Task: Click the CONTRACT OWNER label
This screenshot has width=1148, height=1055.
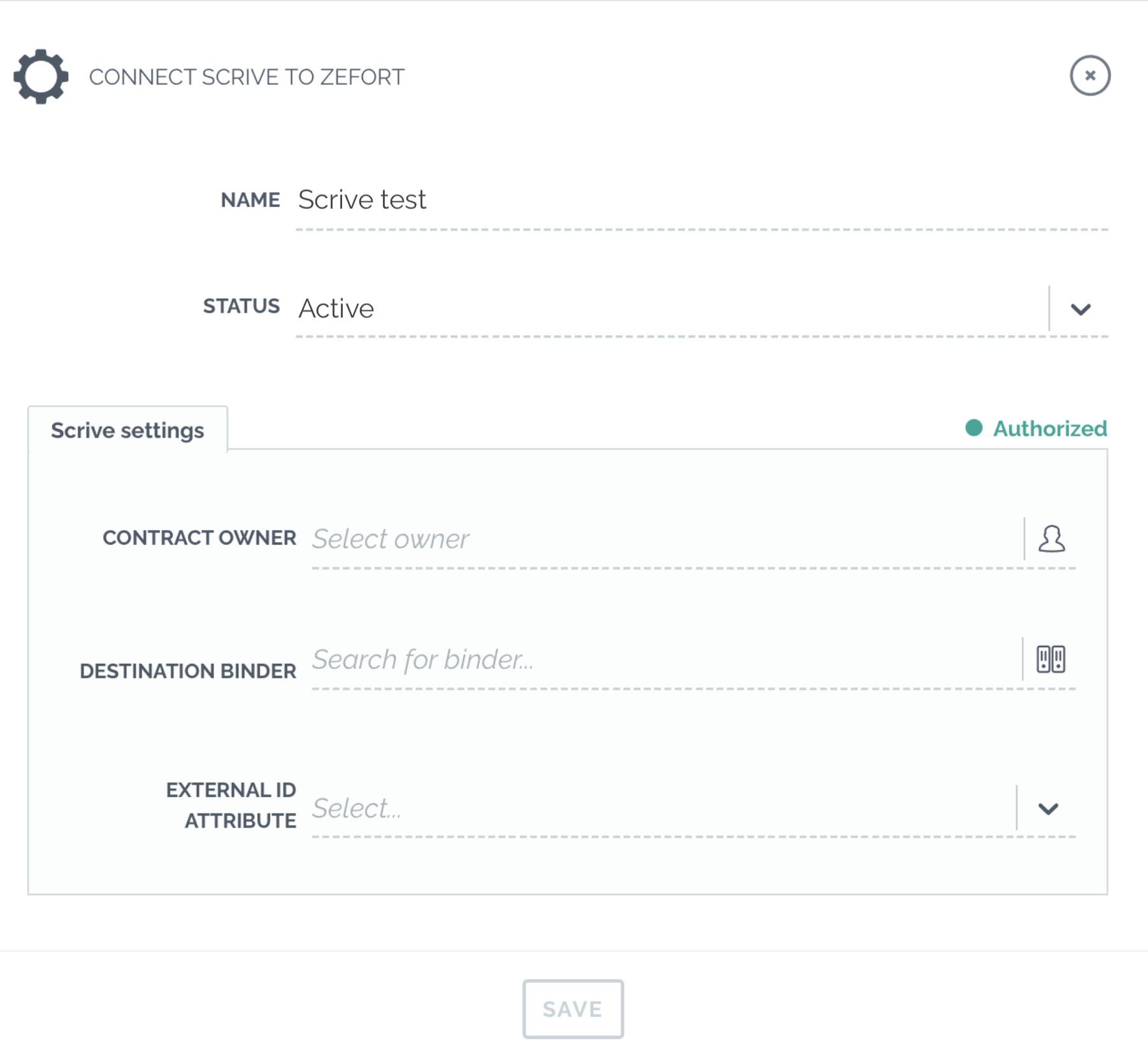Action: tap(199, 538)
